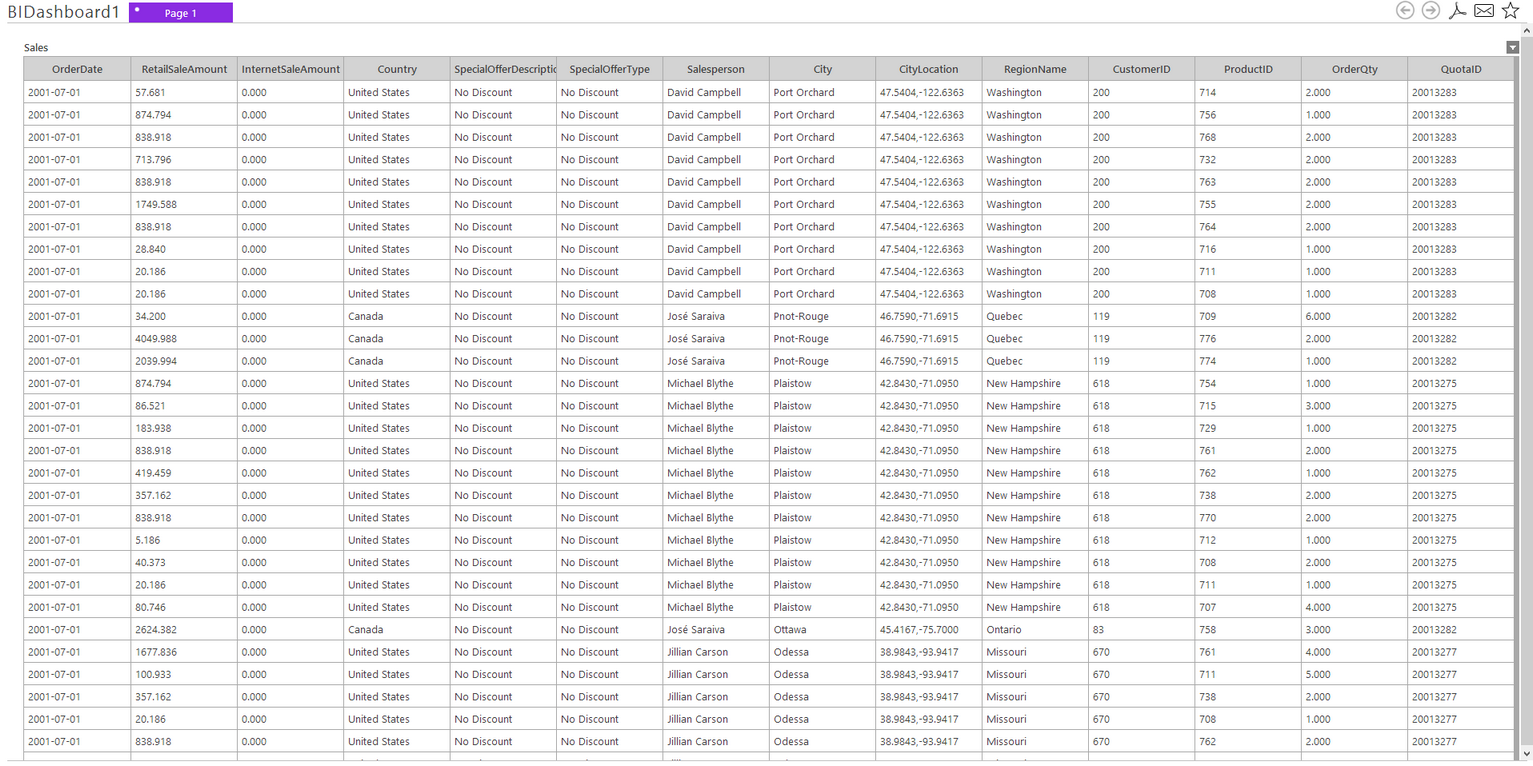The width and height of the screenshot is (1533, 766).
Task: Click the City column header
Action: point(822,69)
